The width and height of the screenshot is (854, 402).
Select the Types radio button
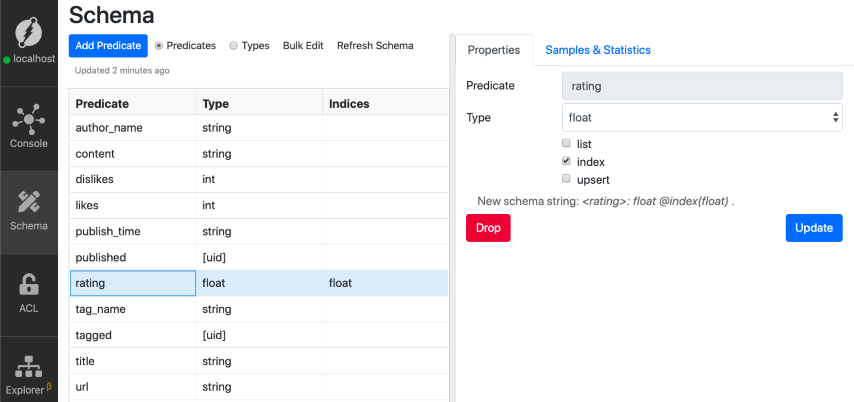[x=234, y=46]
